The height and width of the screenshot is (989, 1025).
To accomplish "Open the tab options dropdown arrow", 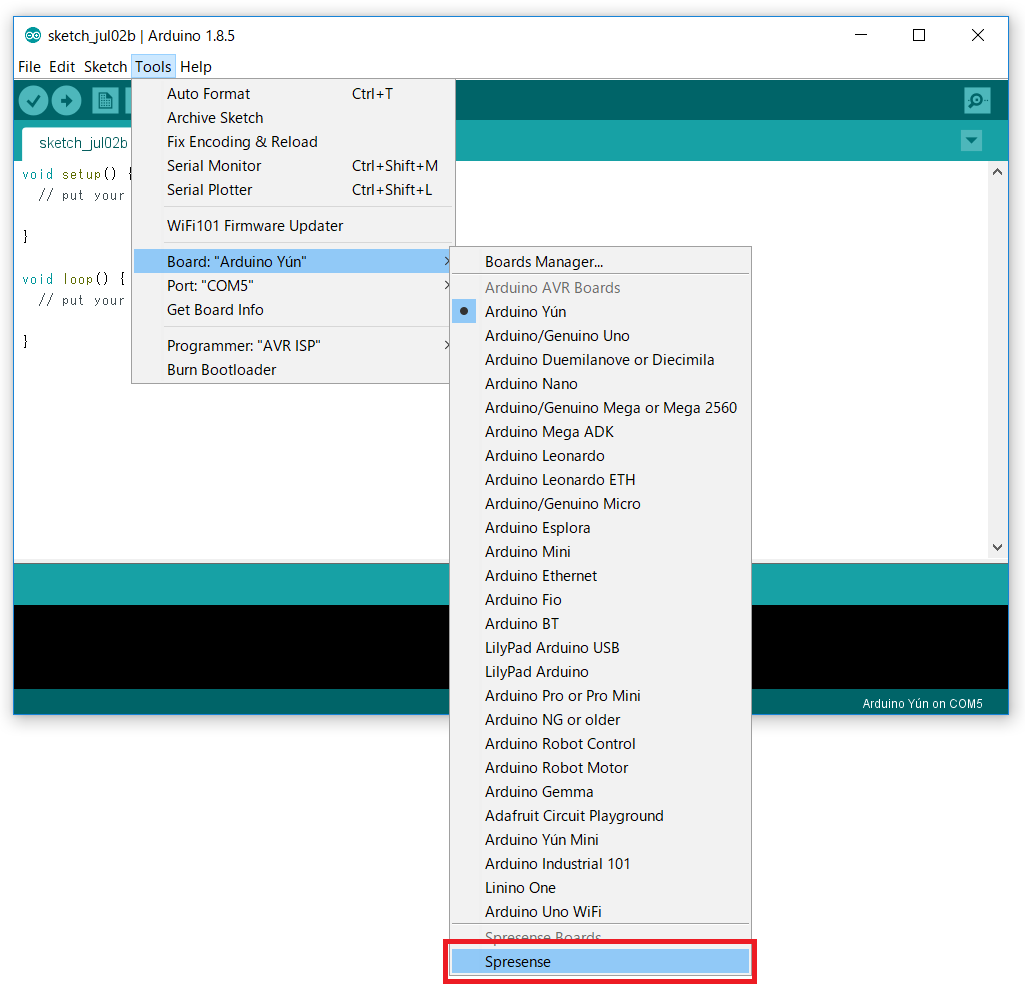I will point(971,141).
